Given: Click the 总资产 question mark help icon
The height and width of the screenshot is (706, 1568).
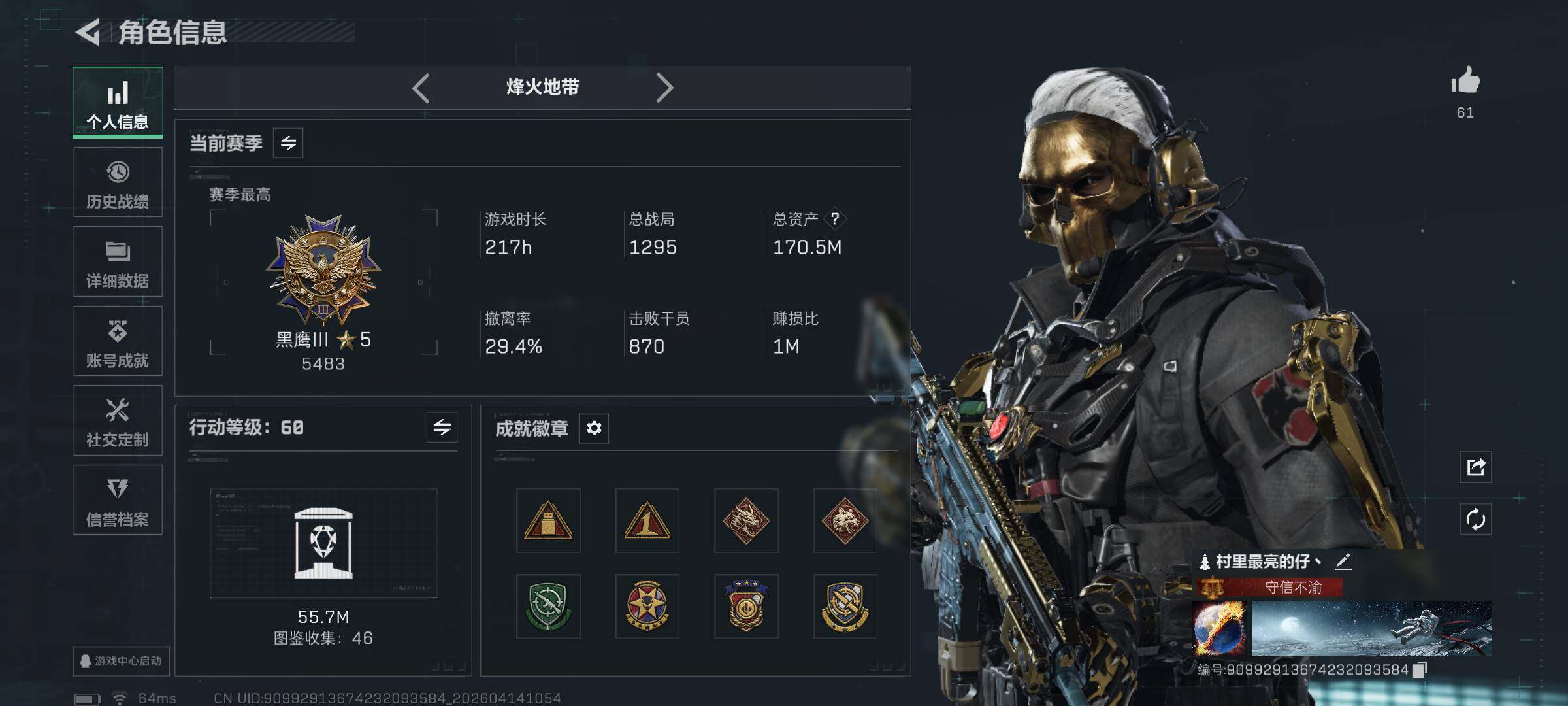Looking at the screenshot, I should [834, 219].
